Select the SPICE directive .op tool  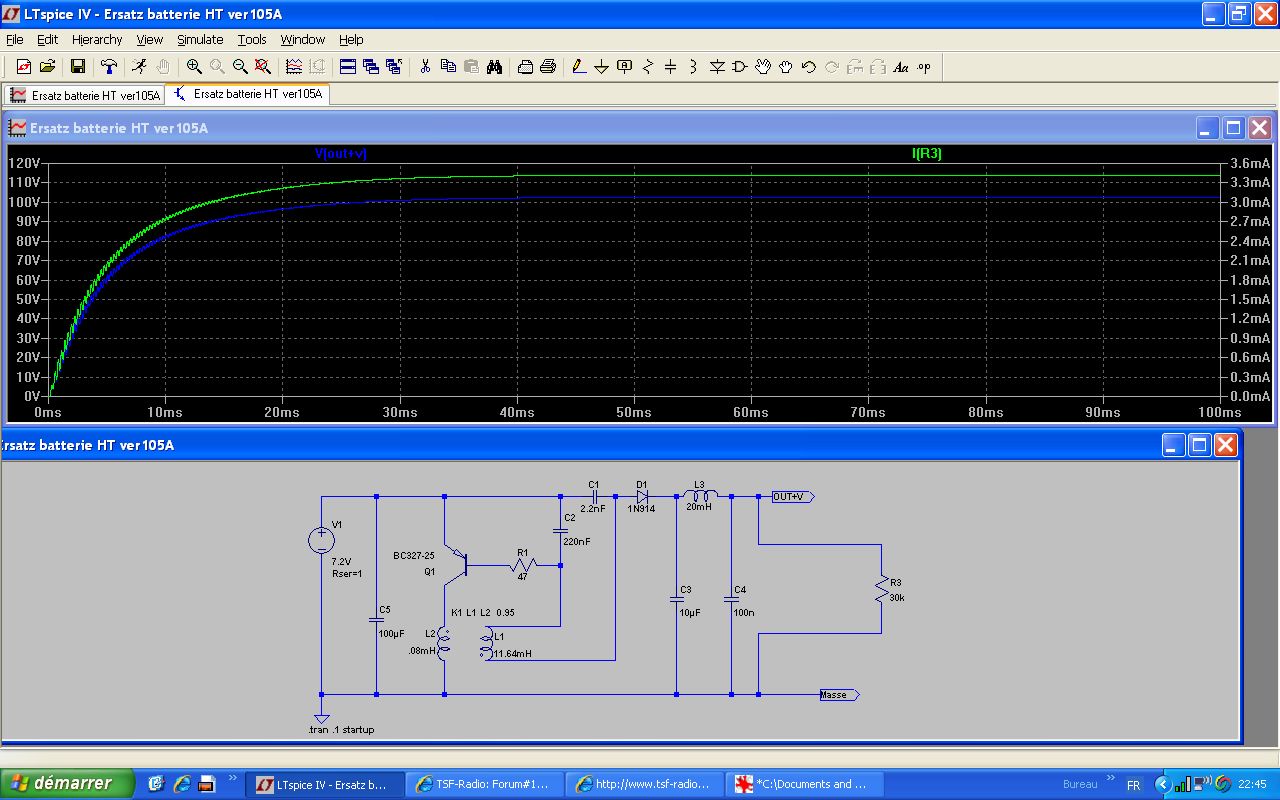(924, 67)
